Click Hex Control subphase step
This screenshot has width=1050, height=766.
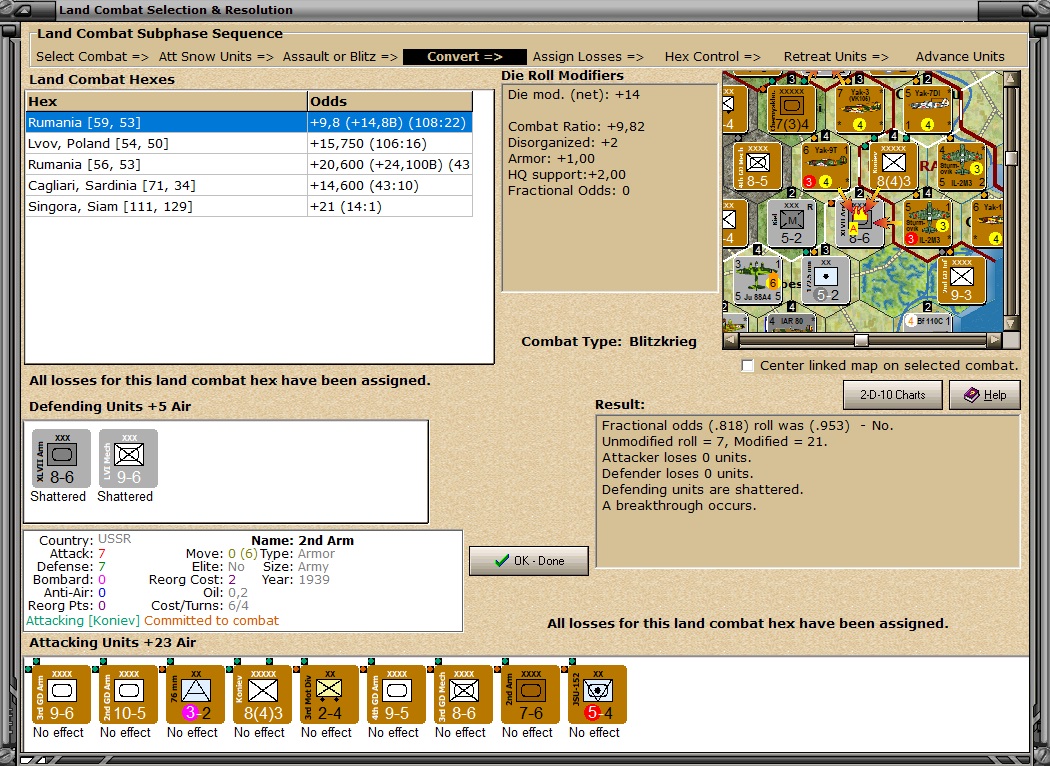712,57
